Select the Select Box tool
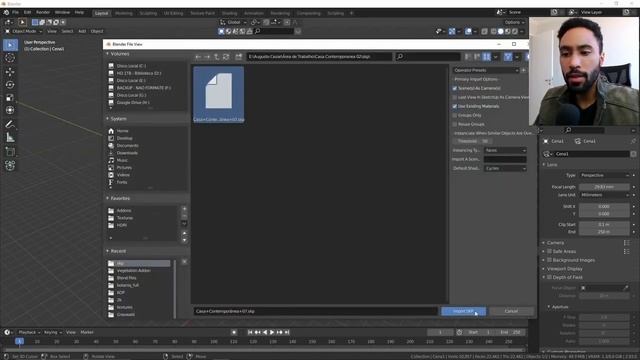 [x=10, y=44]
